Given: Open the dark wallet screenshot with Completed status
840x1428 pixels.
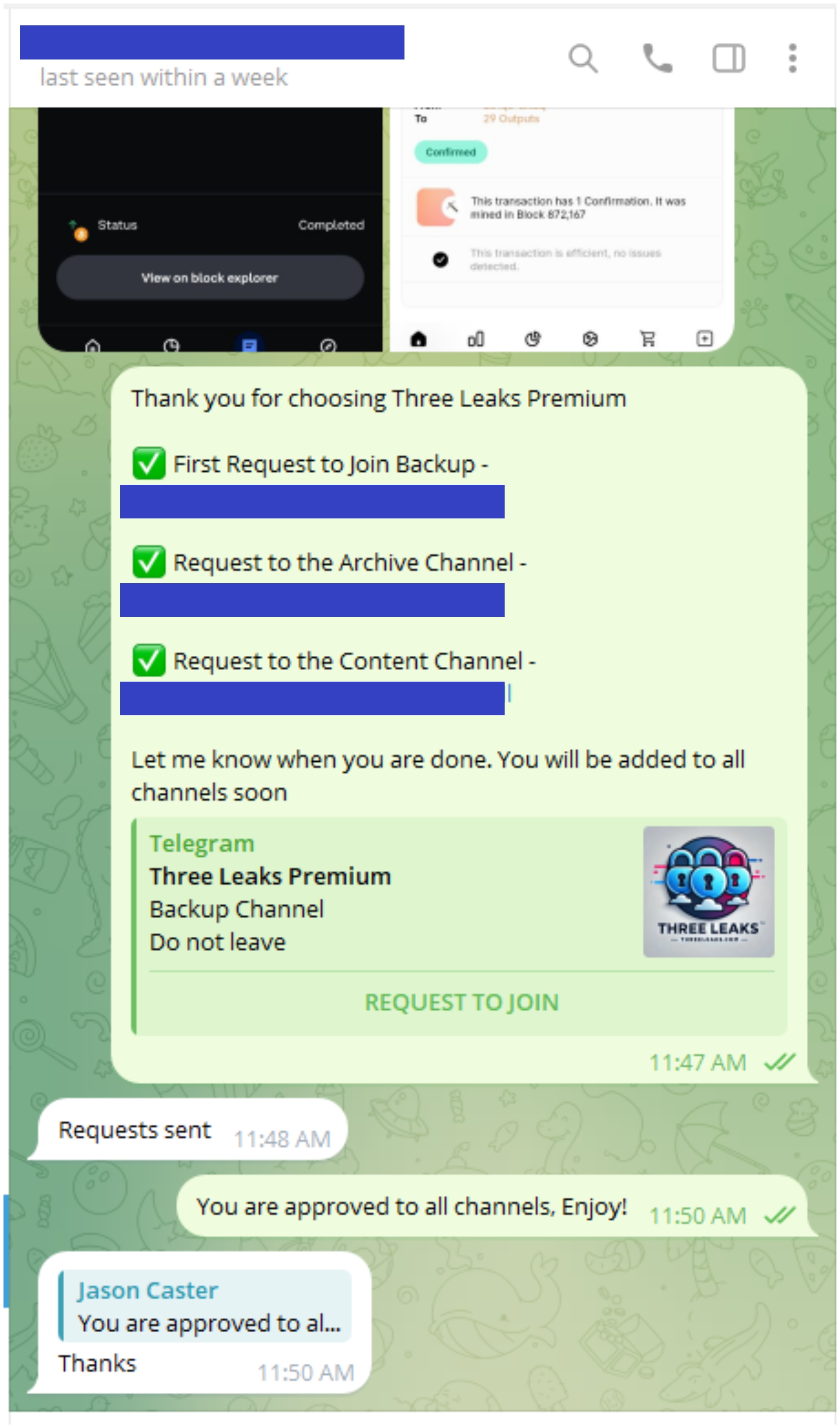Looking at the screenshot, I should [x=210, y=230].
